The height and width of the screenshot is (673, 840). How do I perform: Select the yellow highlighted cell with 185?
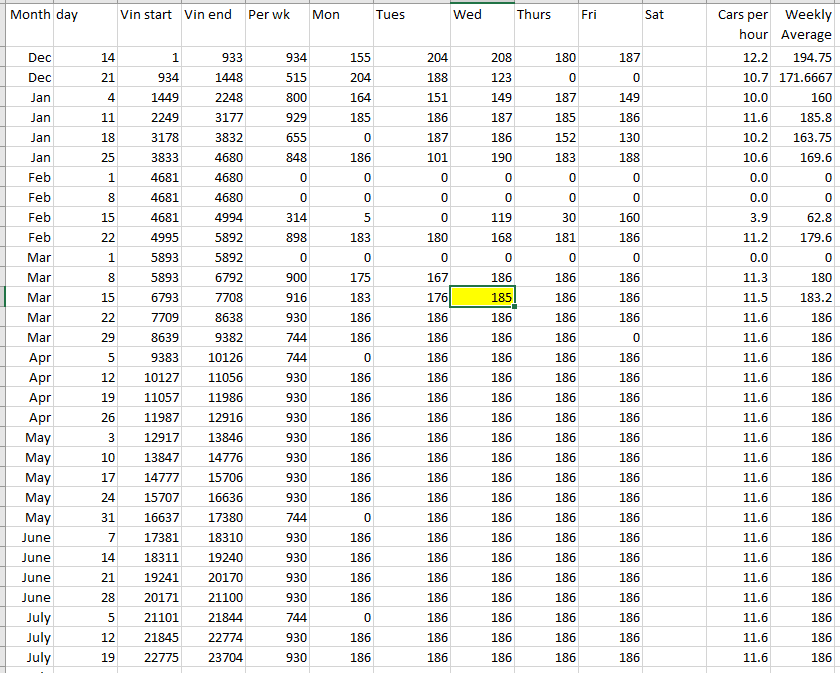pyautogui.click(x=481, y=297)
